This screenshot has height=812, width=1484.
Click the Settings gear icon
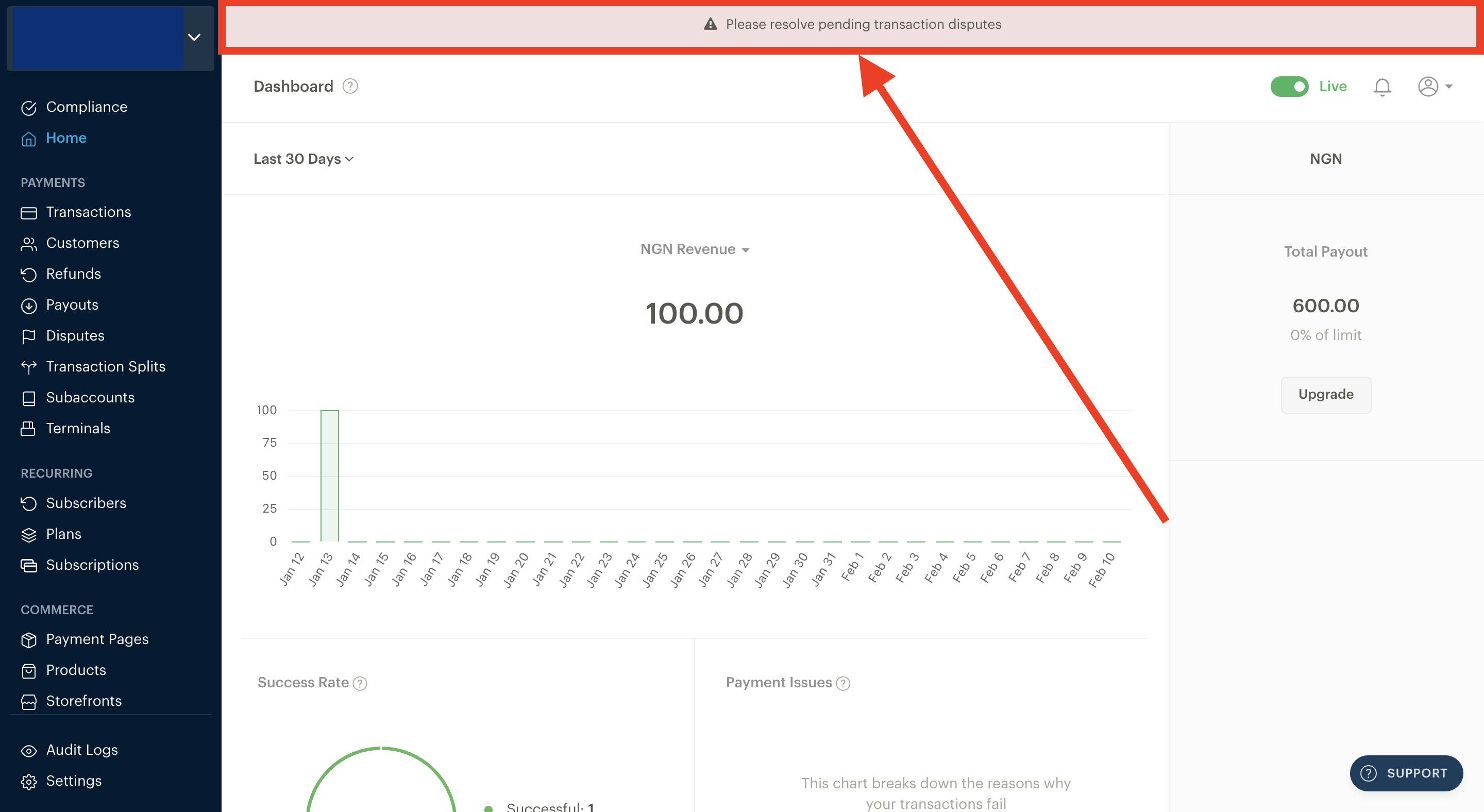(29, 782)
